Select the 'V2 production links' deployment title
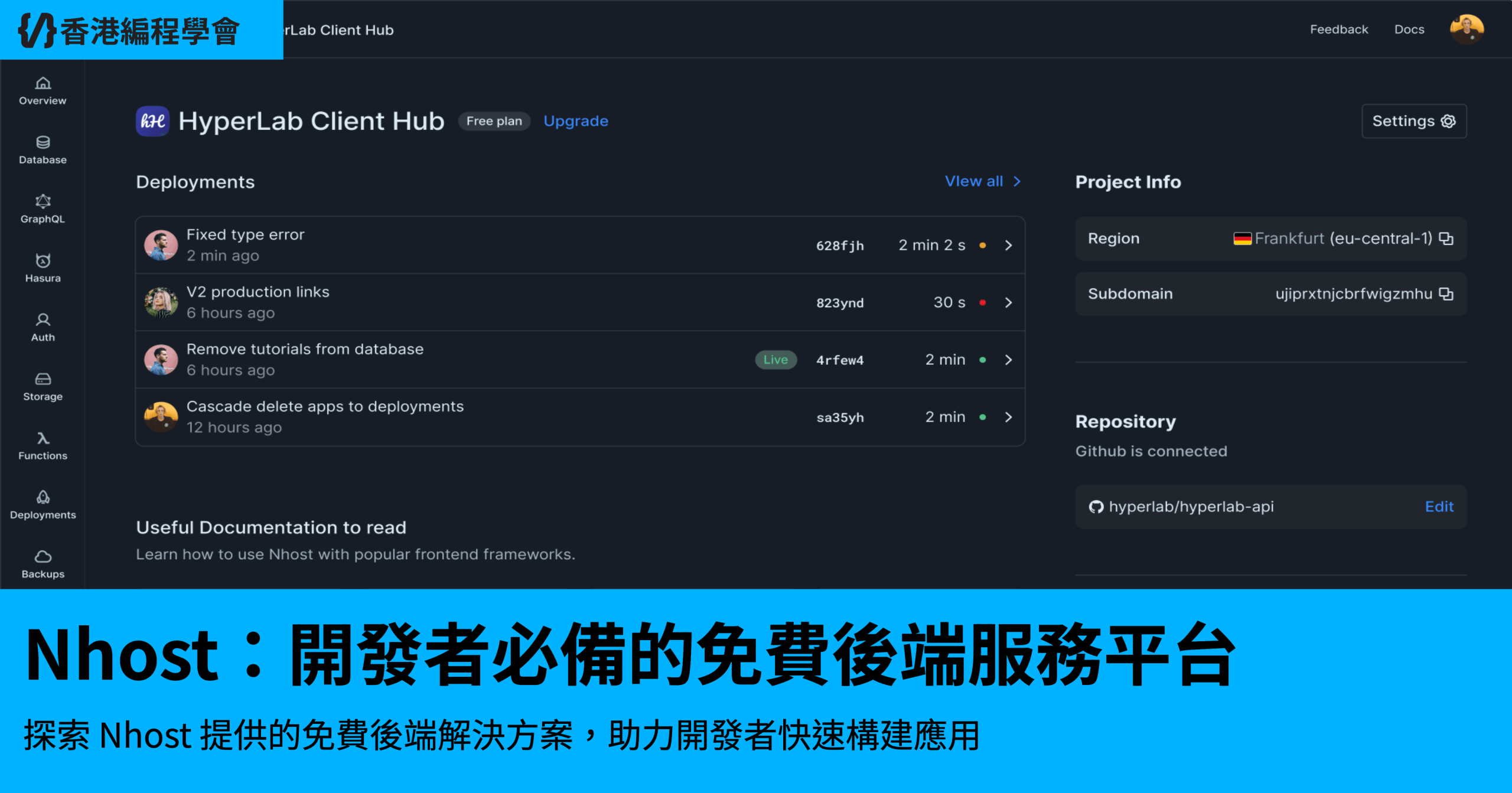The width and height of the screenshot is (1512, 793). pyautogui.click(x=258, y=292)
